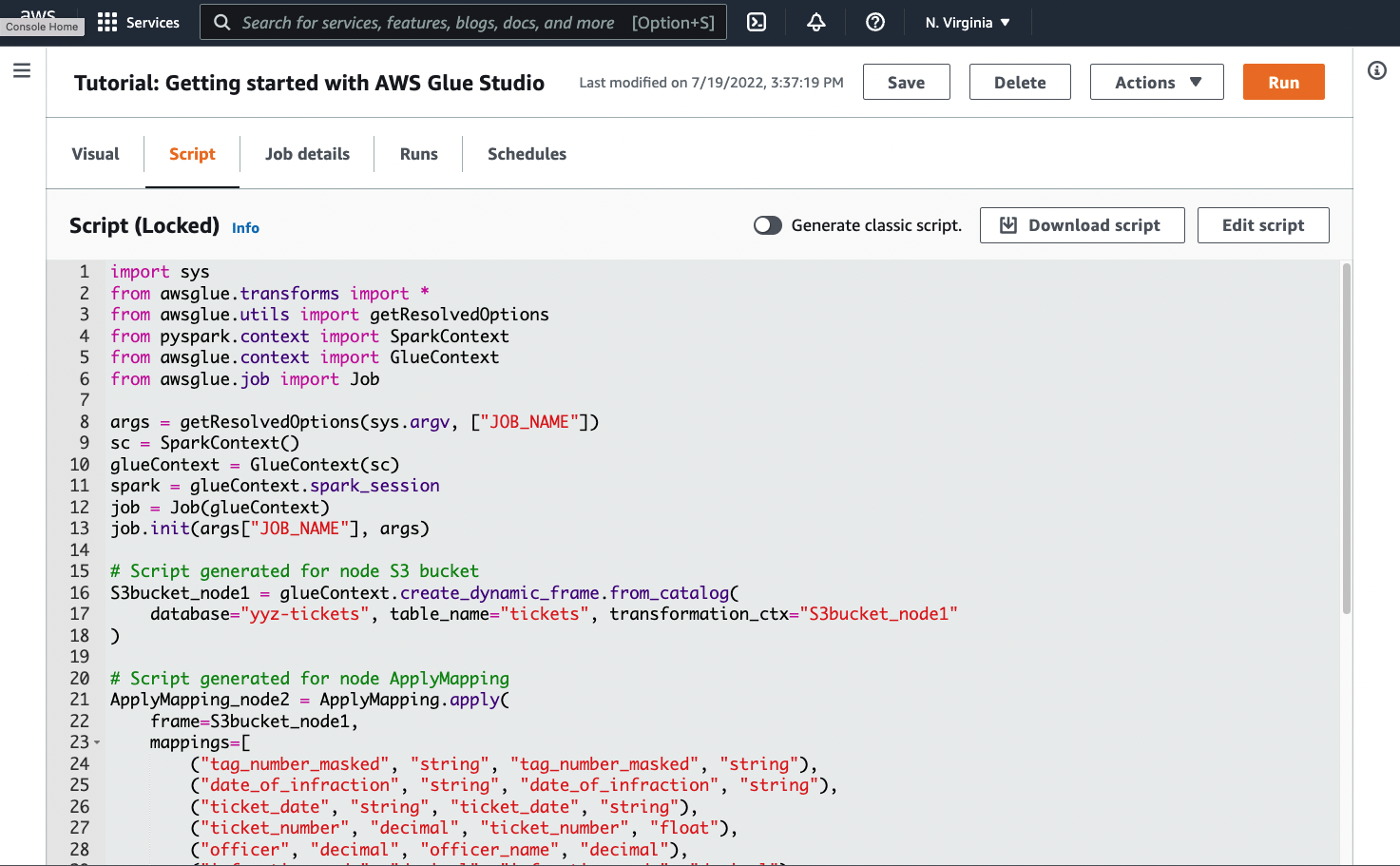
Task: Collapse the code fold at line 23
Action: pyautogui.click(x=95, y=741)
